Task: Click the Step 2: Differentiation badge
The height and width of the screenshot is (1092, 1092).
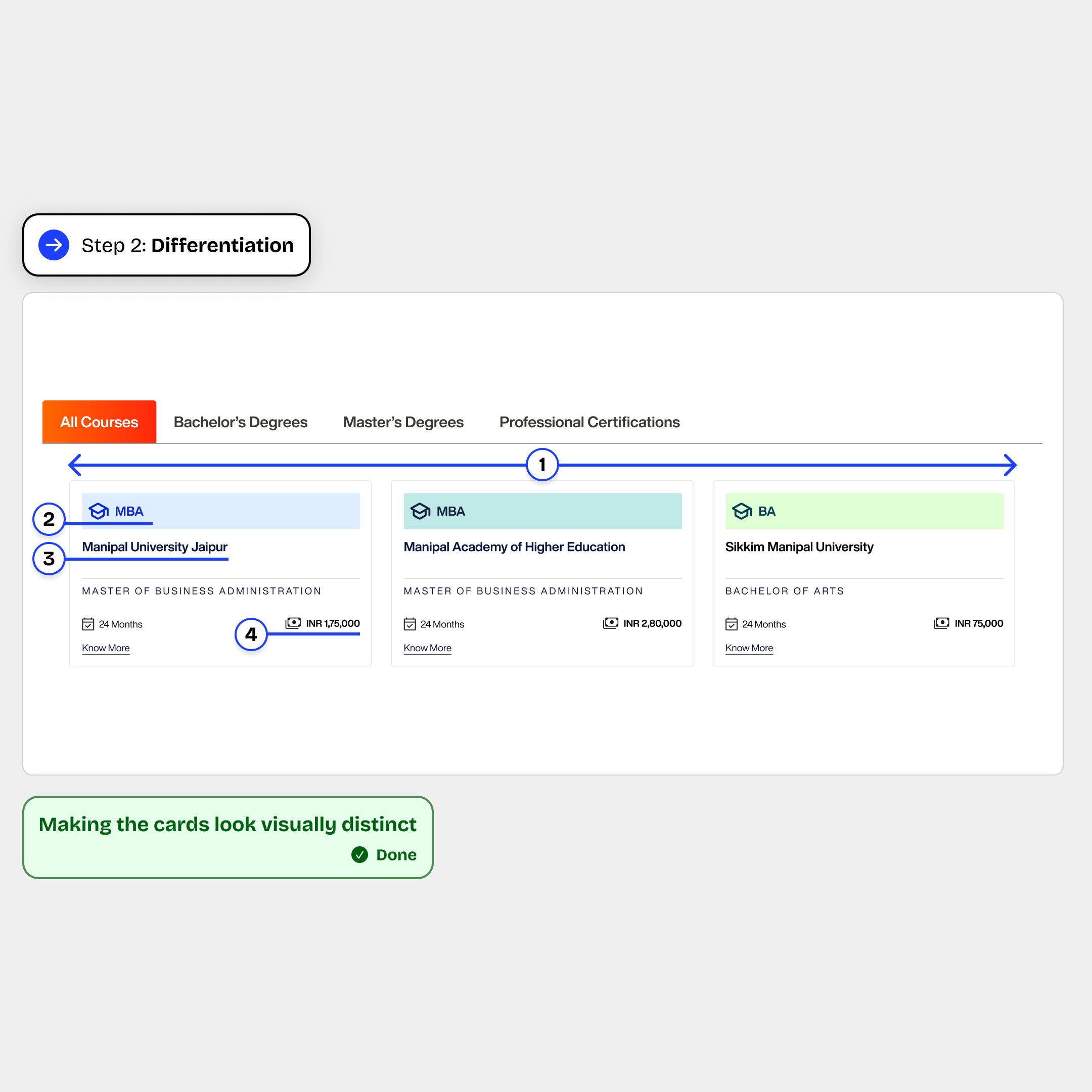Action: [x=166, y=245]
